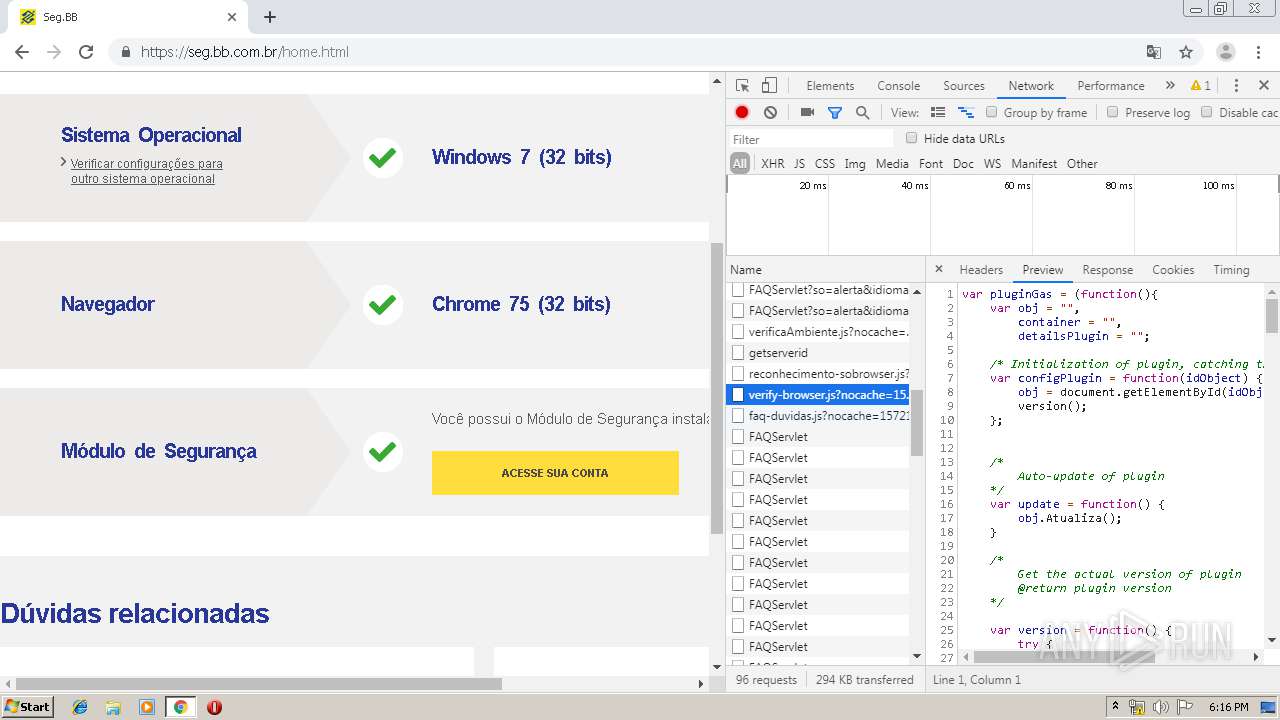Filter requests by JS type
Image resolution: width=1280 pixels, height=720 pixels.
(x=799, y=164)
